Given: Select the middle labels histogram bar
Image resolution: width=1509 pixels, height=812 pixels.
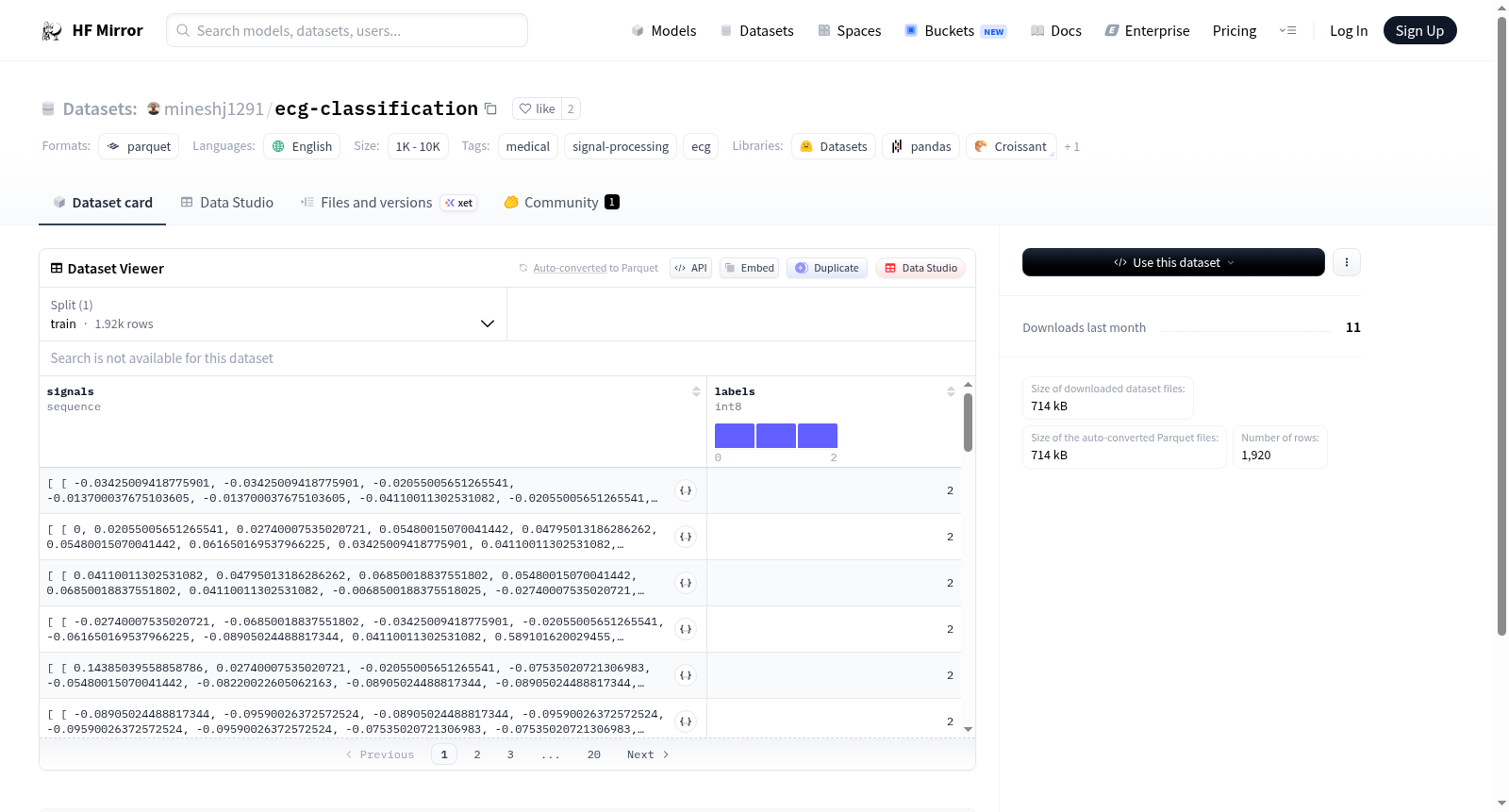Looking at the screenshot, I should tap(776, 436).
